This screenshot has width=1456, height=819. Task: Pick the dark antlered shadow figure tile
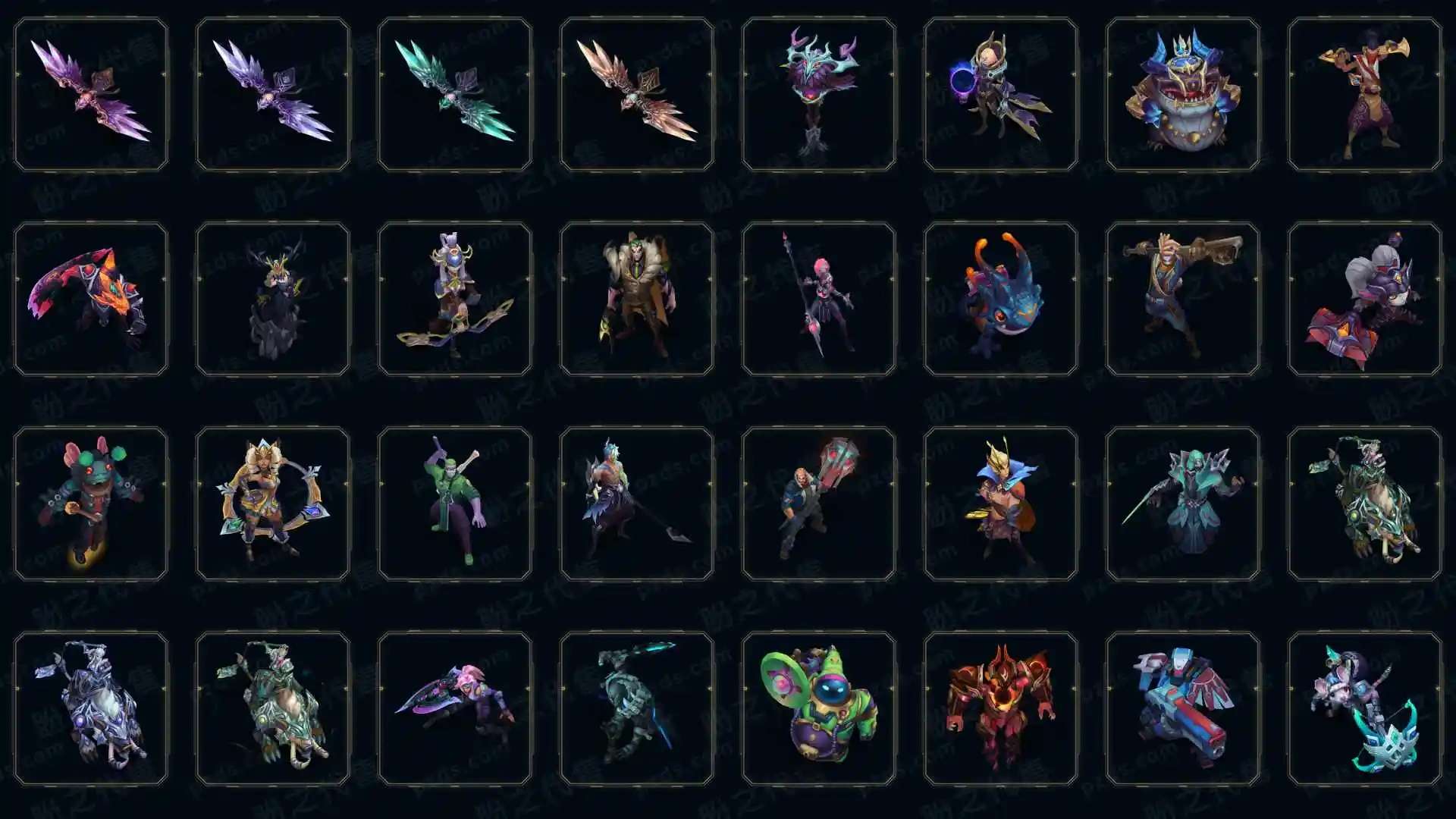tap(273, 299)
